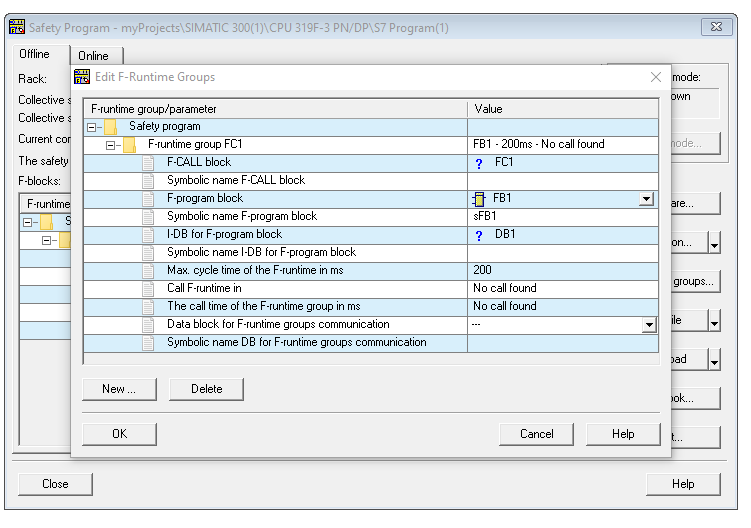Click the call time row document icon
This screenshot has height=528, width=751.
pyautogui.click(x=148, y=307)
